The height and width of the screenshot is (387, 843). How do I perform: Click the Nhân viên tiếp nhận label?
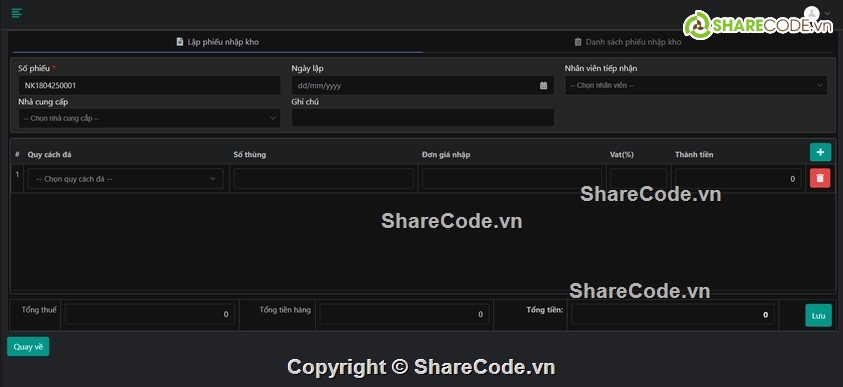tap(601, 68)
